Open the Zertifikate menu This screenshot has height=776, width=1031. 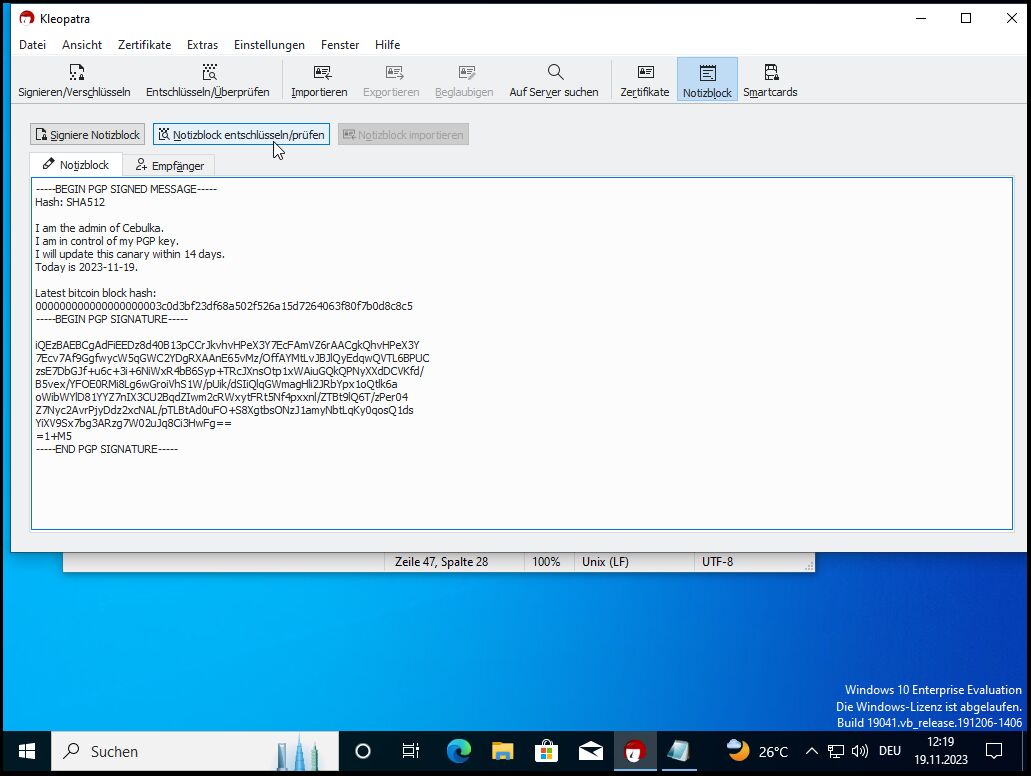point(144,45)
